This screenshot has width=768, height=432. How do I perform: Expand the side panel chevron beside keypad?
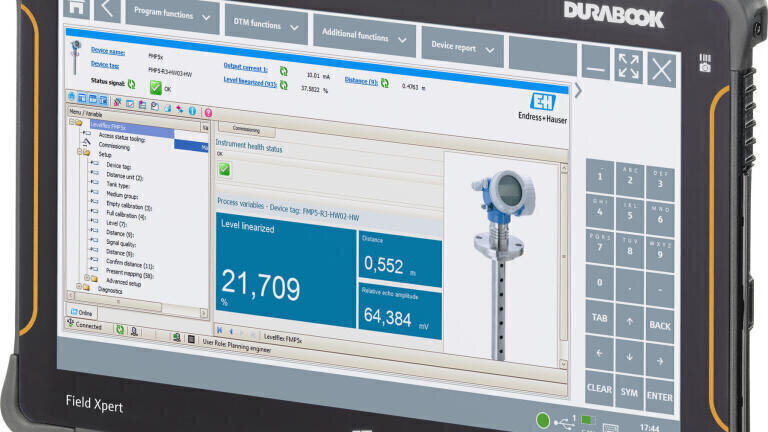click(578, 90)
